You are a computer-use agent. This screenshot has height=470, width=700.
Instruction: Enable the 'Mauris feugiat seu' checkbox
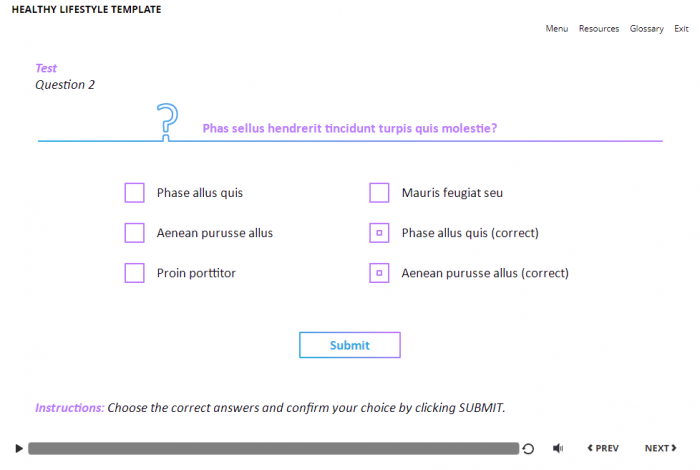pos(379,193)
